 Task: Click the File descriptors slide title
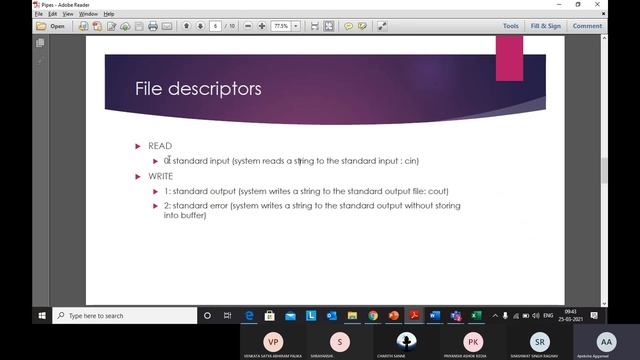point(198,89)
